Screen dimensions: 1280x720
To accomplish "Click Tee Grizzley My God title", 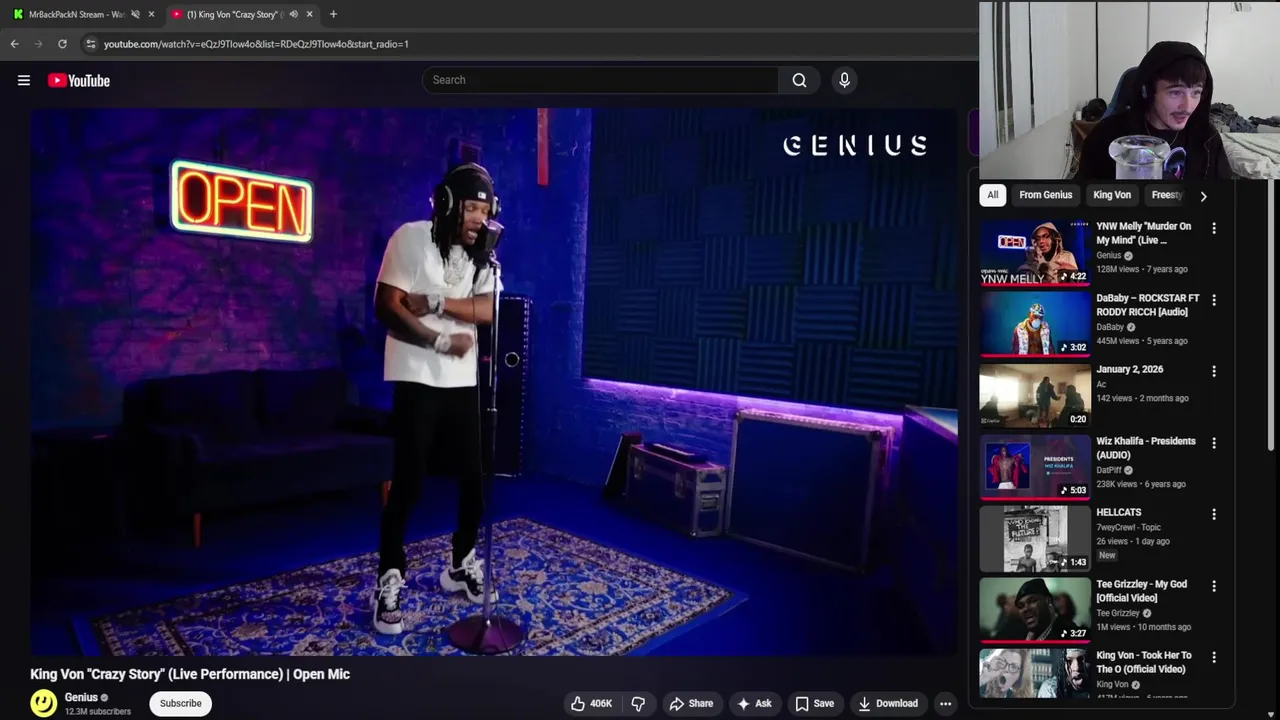I will click(x=1141, y=591).
